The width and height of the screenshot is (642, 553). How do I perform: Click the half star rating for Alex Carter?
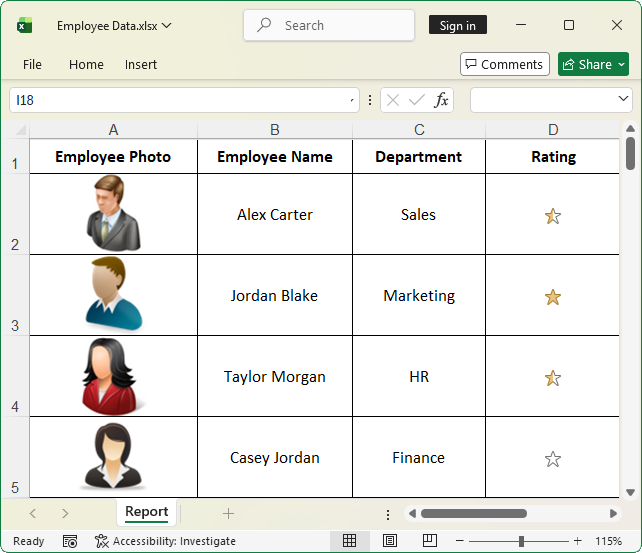[x=553, y=216]
